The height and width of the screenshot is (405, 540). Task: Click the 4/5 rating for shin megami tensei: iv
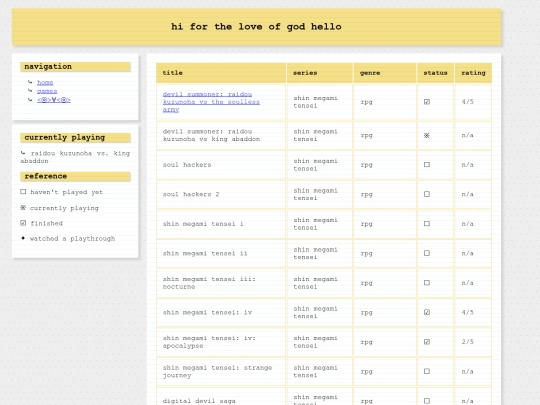[467, 312]
